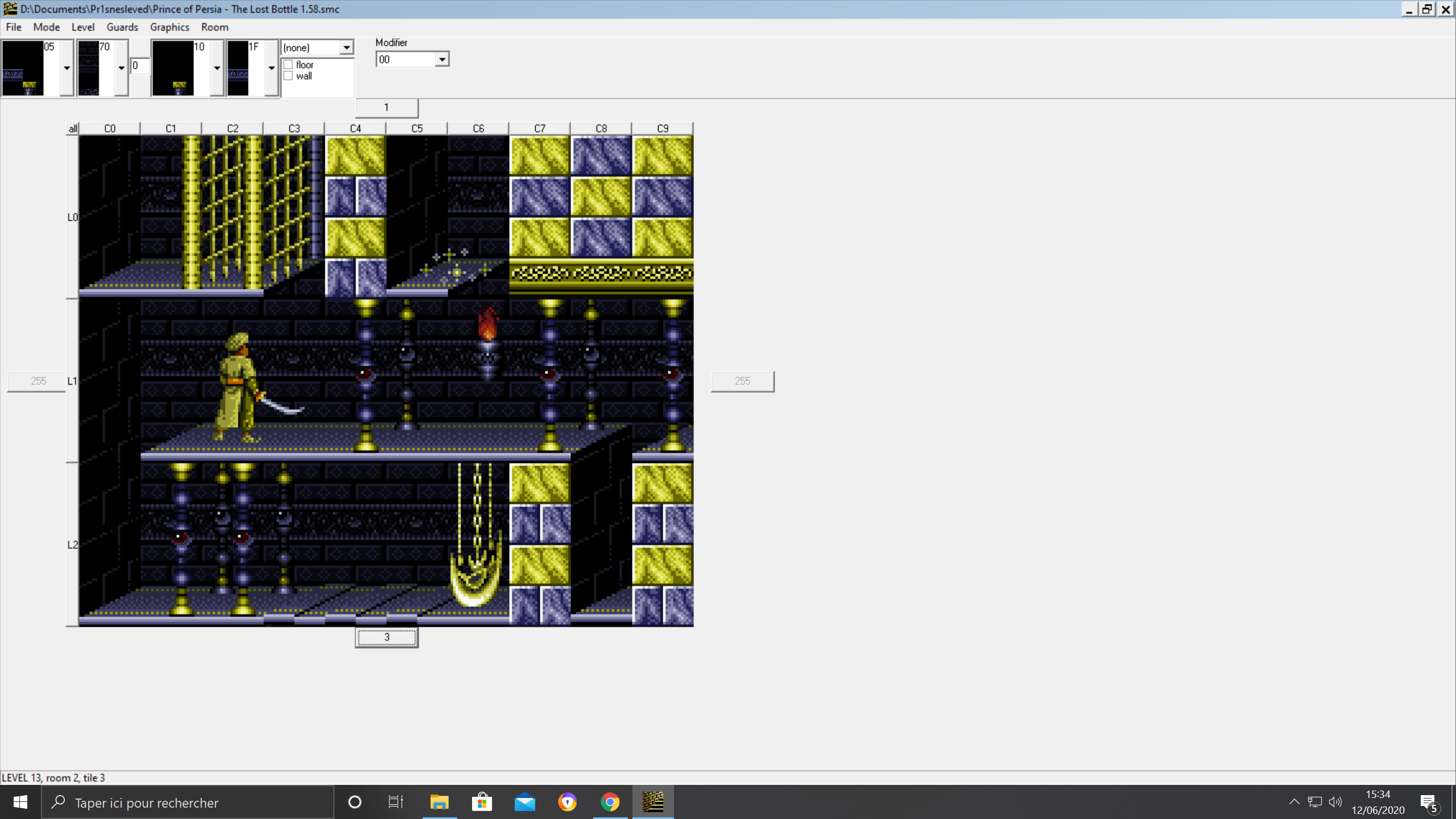Open File Explorer from taskbar
The width and height of the screenshot is (1456, 819).
coord(439,802)
